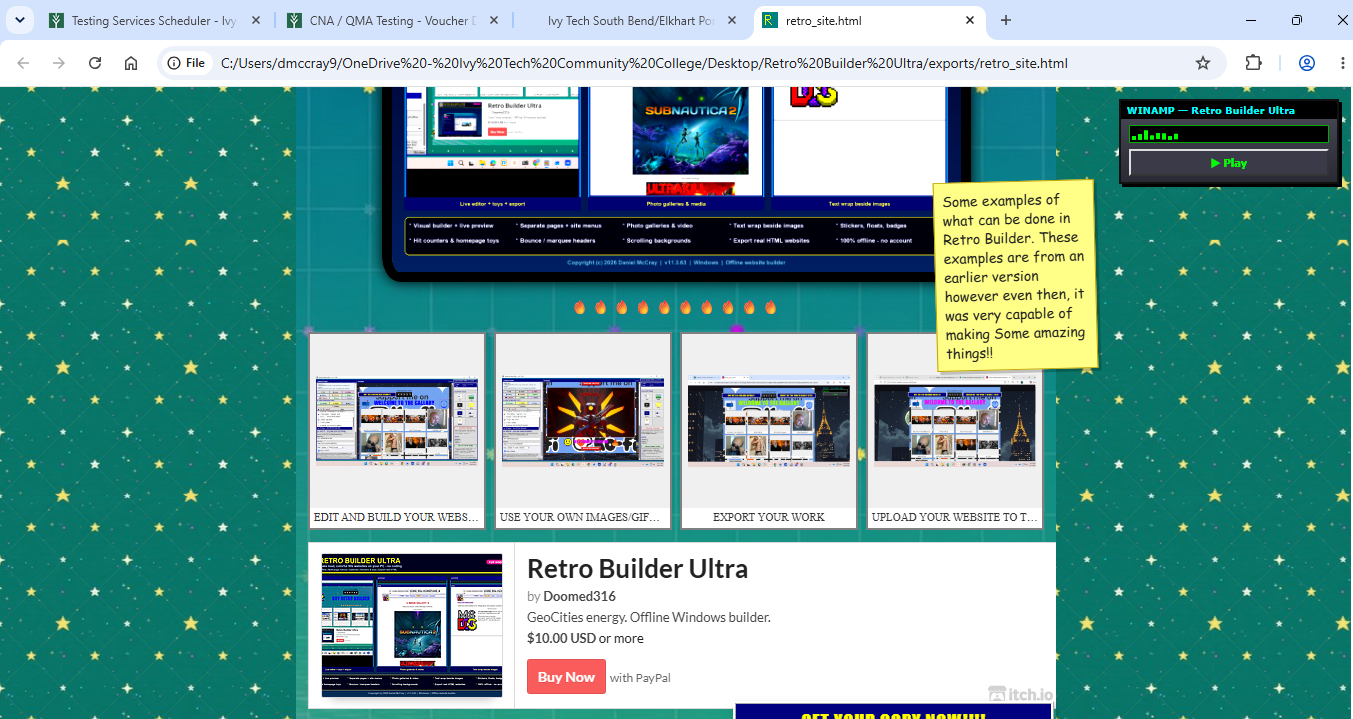This screenshot has width=1353, height=719.
Task: Click 'Export real HTML websites' feature text
Action: 770,241
